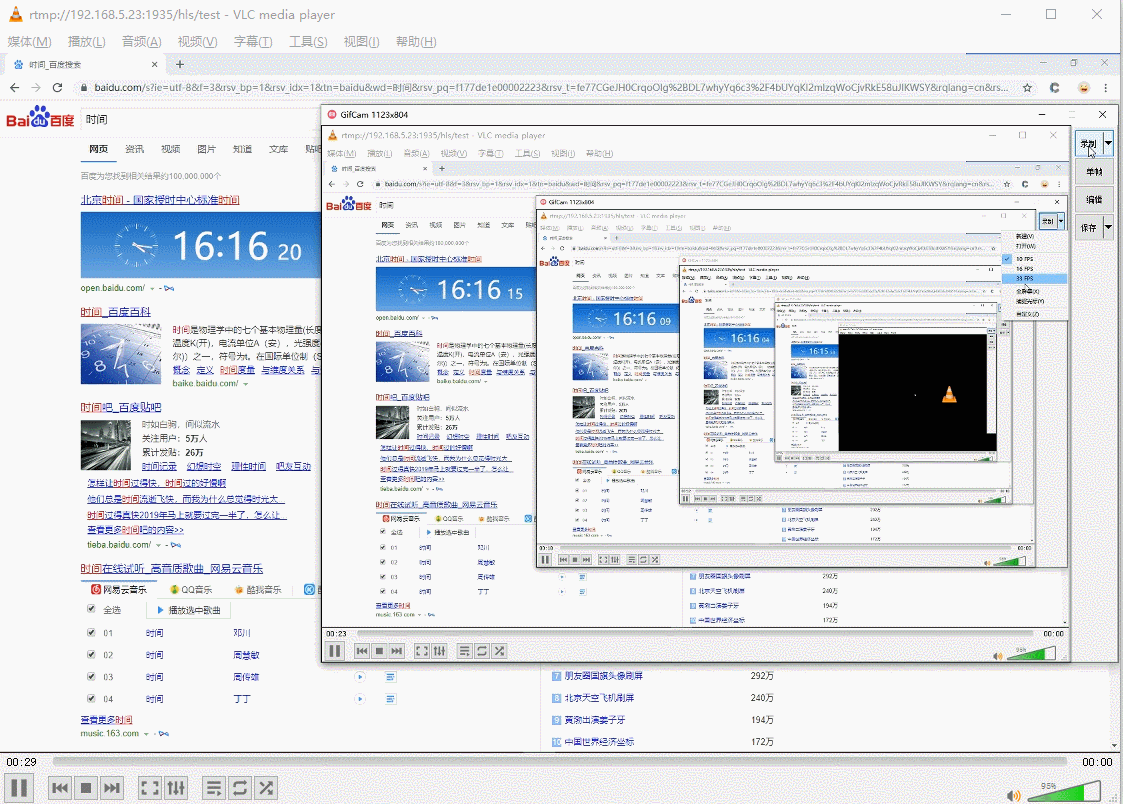Open the 视频(V) menu in main VLC
The image size is (1123, 804).
click(x=198, y=42)
